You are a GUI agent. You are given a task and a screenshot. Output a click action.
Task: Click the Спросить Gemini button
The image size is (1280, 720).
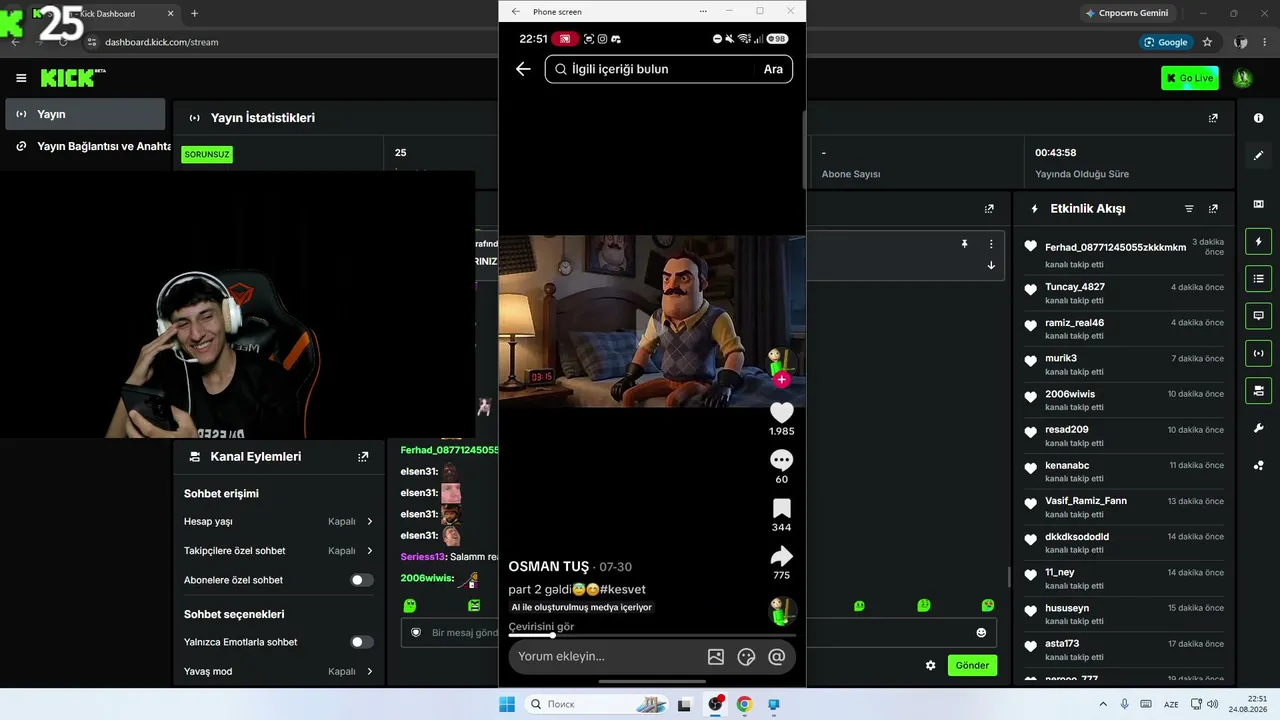point(1126,13)
